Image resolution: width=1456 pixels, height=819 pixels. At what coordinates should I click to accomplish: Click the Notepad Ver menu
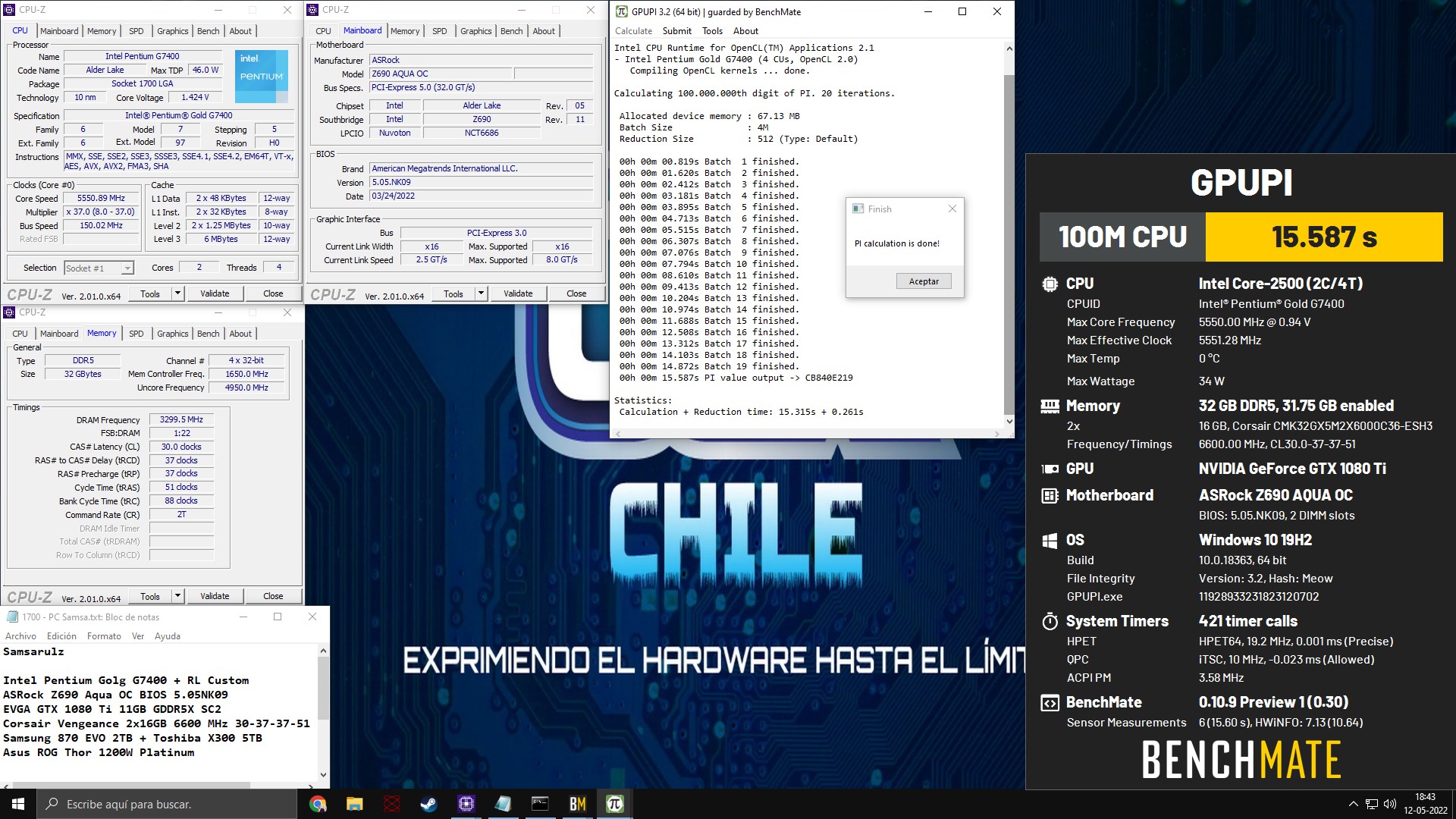[138, 636]
